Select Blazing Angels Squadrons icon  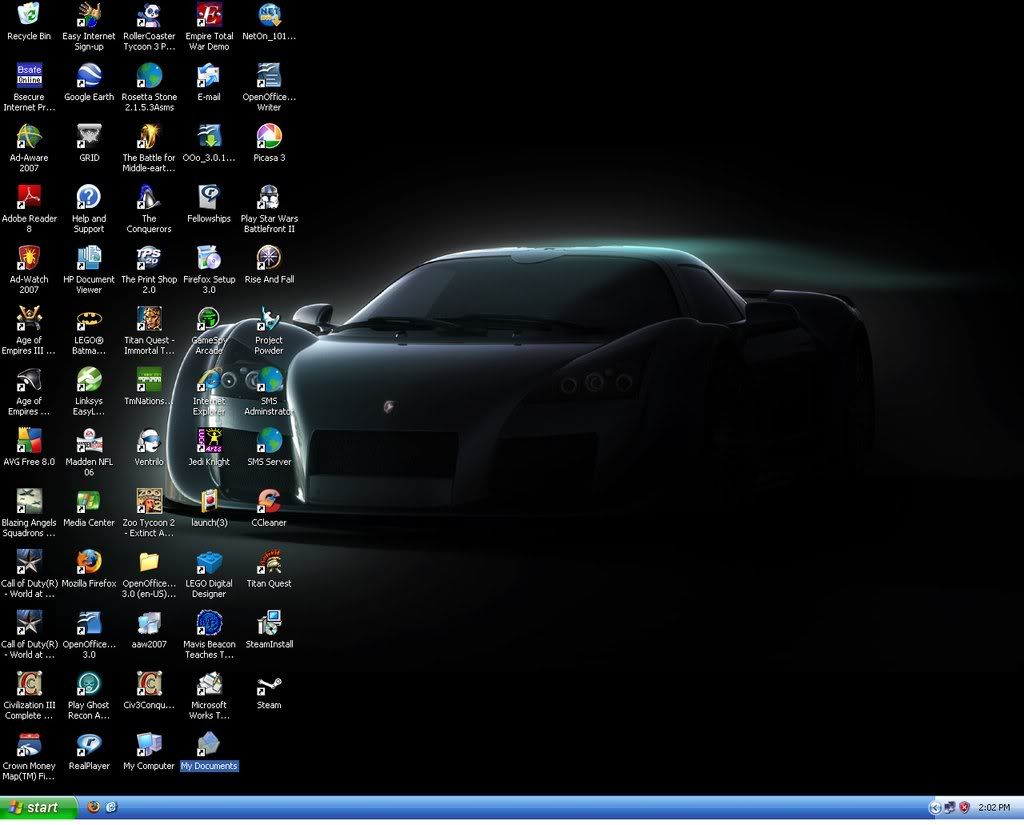[x=29, y=501]
